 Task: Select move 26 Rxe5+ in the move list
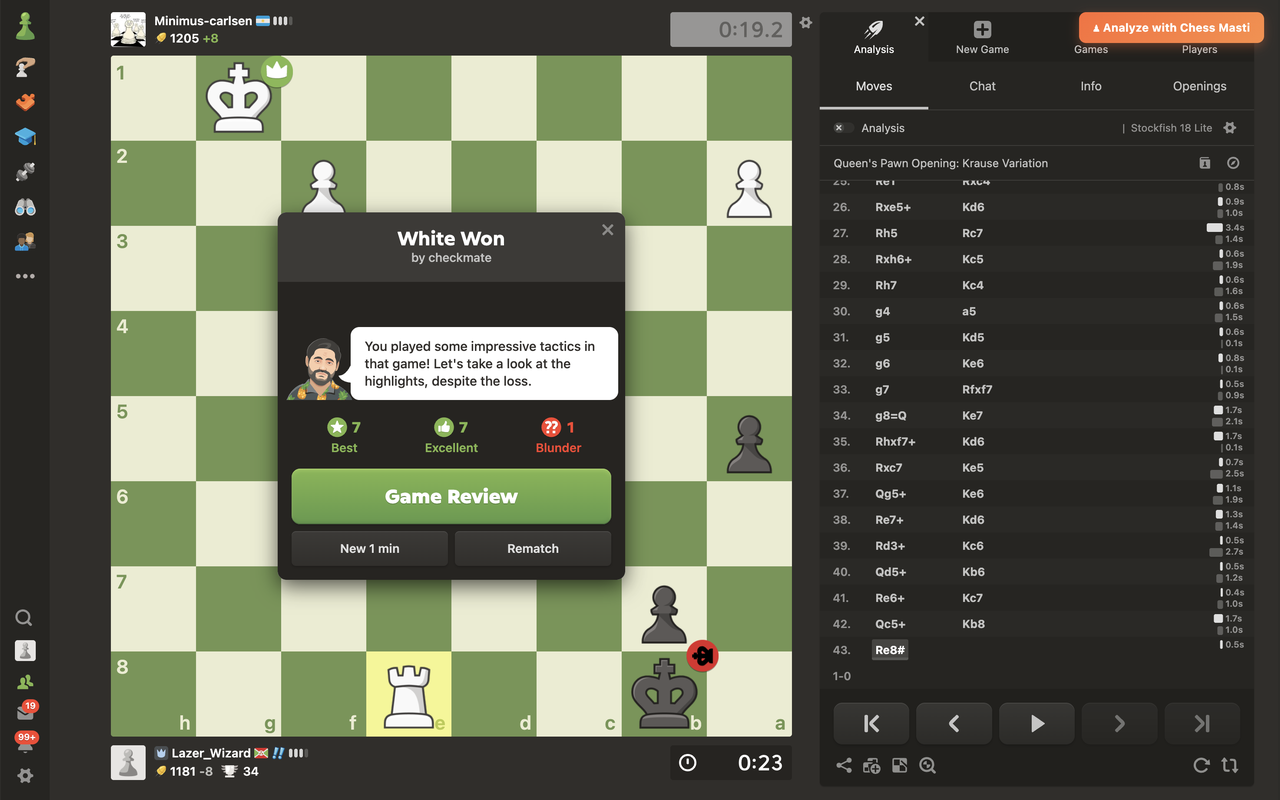click(893, 207)
